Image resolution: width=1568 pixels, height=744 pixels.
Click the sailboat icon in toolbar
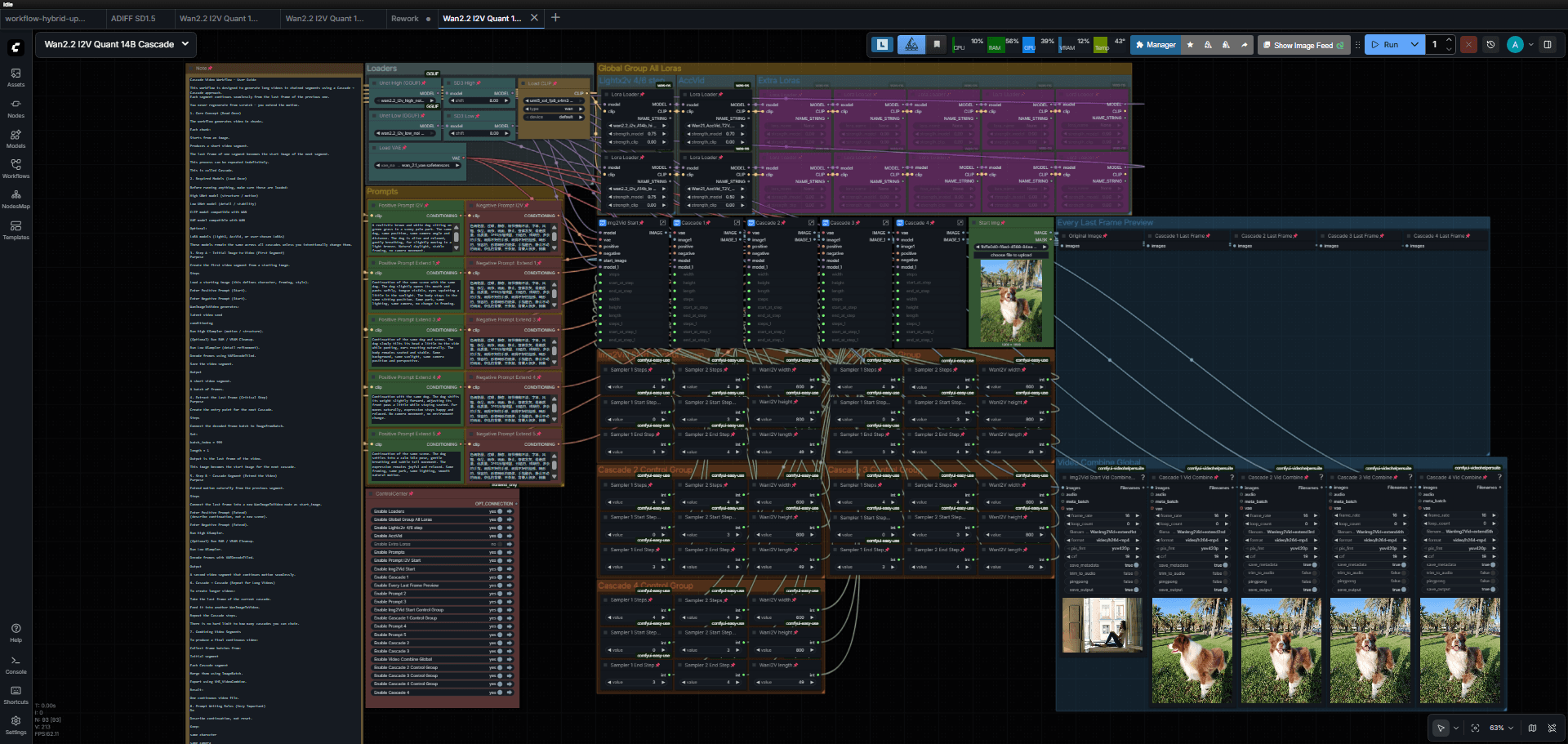[x=911, y=45]
